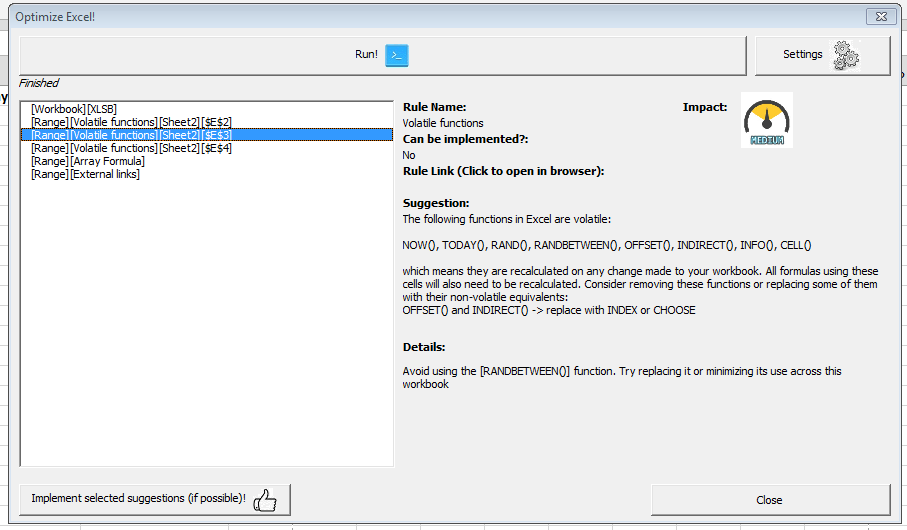Screen dimensions: 907x530
Task: Click the gears icon on Settings
Action: pos(846,56)
